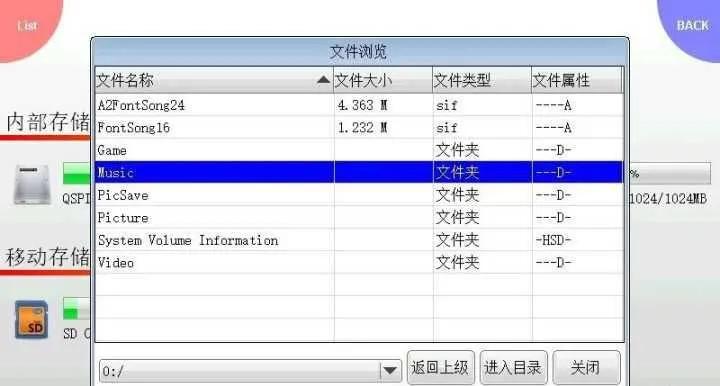The image size is (720, 386).
Task: Click the 1.232 M file size cell
Action: [383, 128]
